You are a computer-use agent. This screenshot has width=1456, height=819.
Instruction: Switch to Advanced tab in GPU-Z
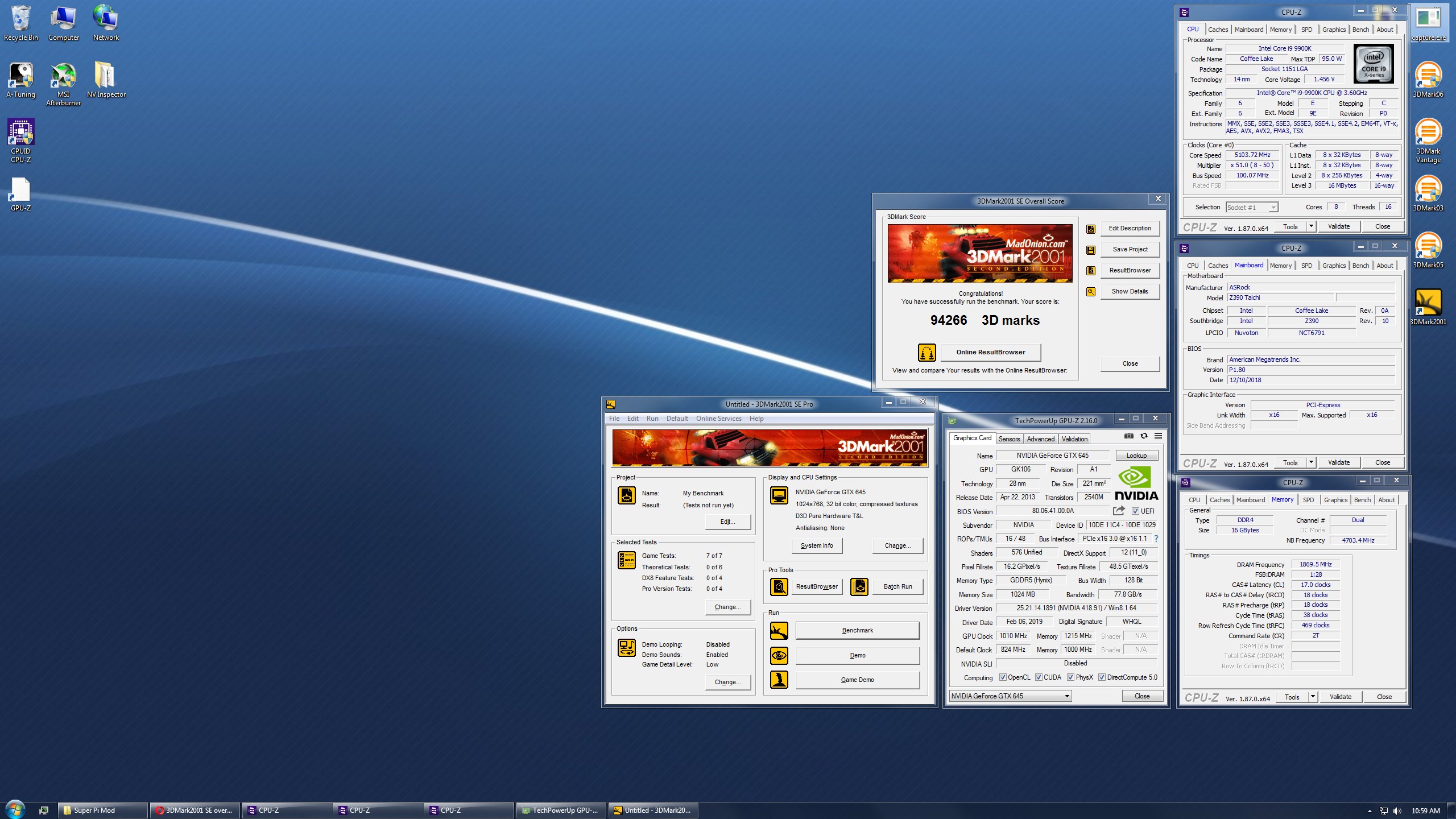click(x=1041, y=439)
